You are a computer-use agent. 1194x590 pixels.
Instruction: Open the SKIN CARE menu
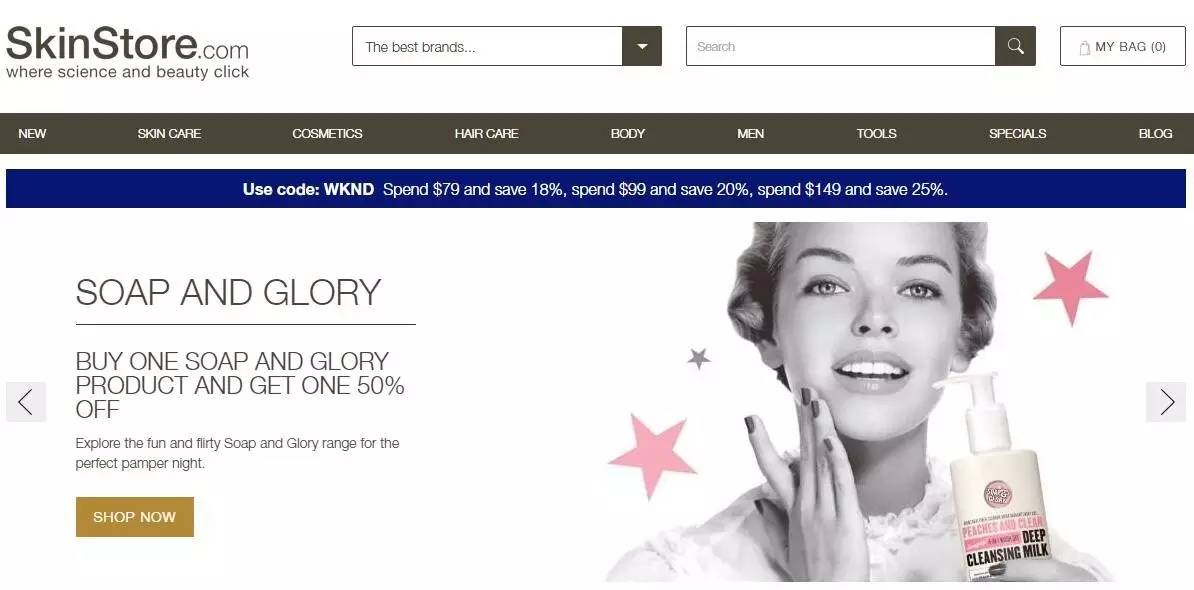tap(169, 133)
